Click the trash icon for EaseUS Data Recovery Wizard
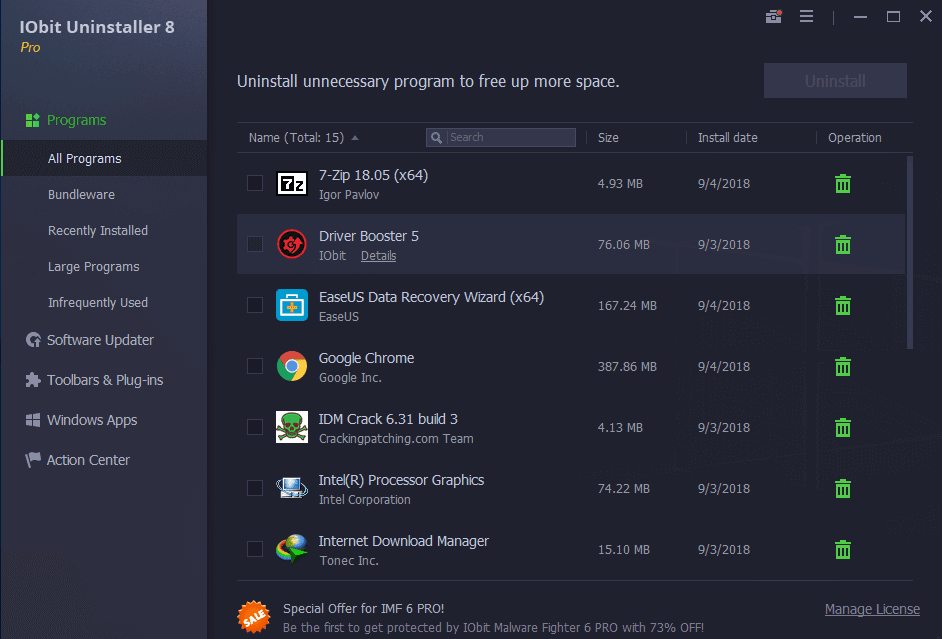Screen dimensions: 942x639 (x=843, y=306)
